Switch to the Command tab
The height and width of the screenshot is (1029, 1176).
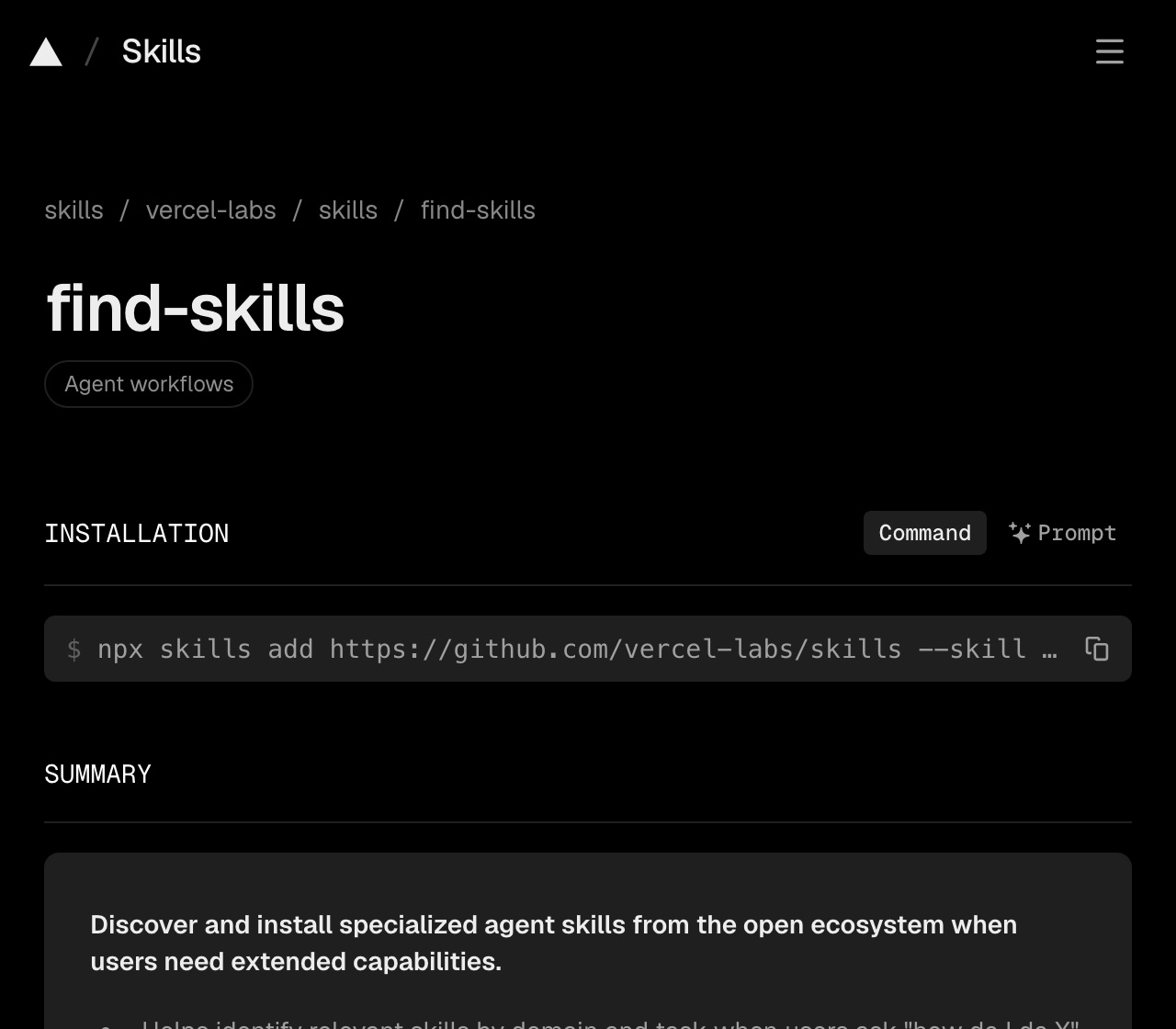pyautogui.click(x=924, y=533)
